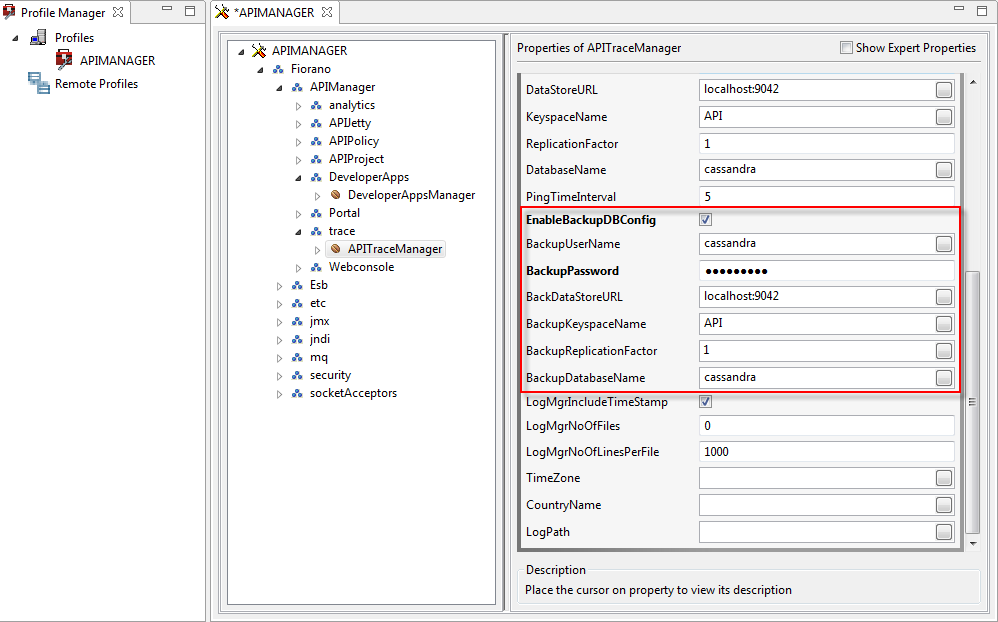Collapse the APIMANAGER root tree node
This screenshot has height=622, width=998.
241,52
